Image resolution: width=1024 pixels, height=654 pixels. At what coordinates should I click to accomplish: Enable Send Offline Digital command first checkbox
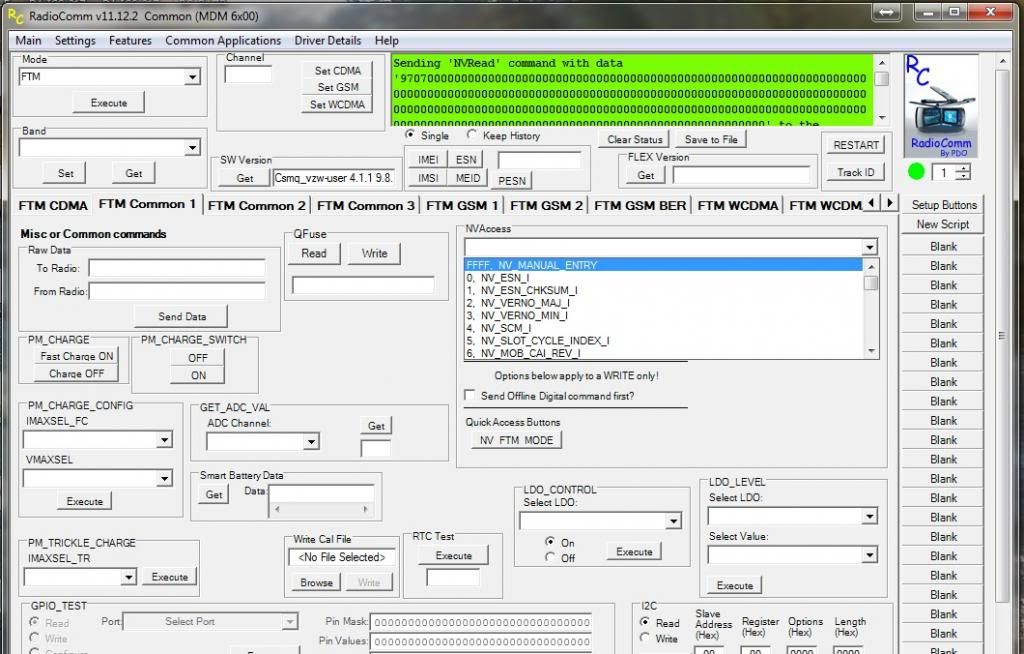click(x=470, y=395)
